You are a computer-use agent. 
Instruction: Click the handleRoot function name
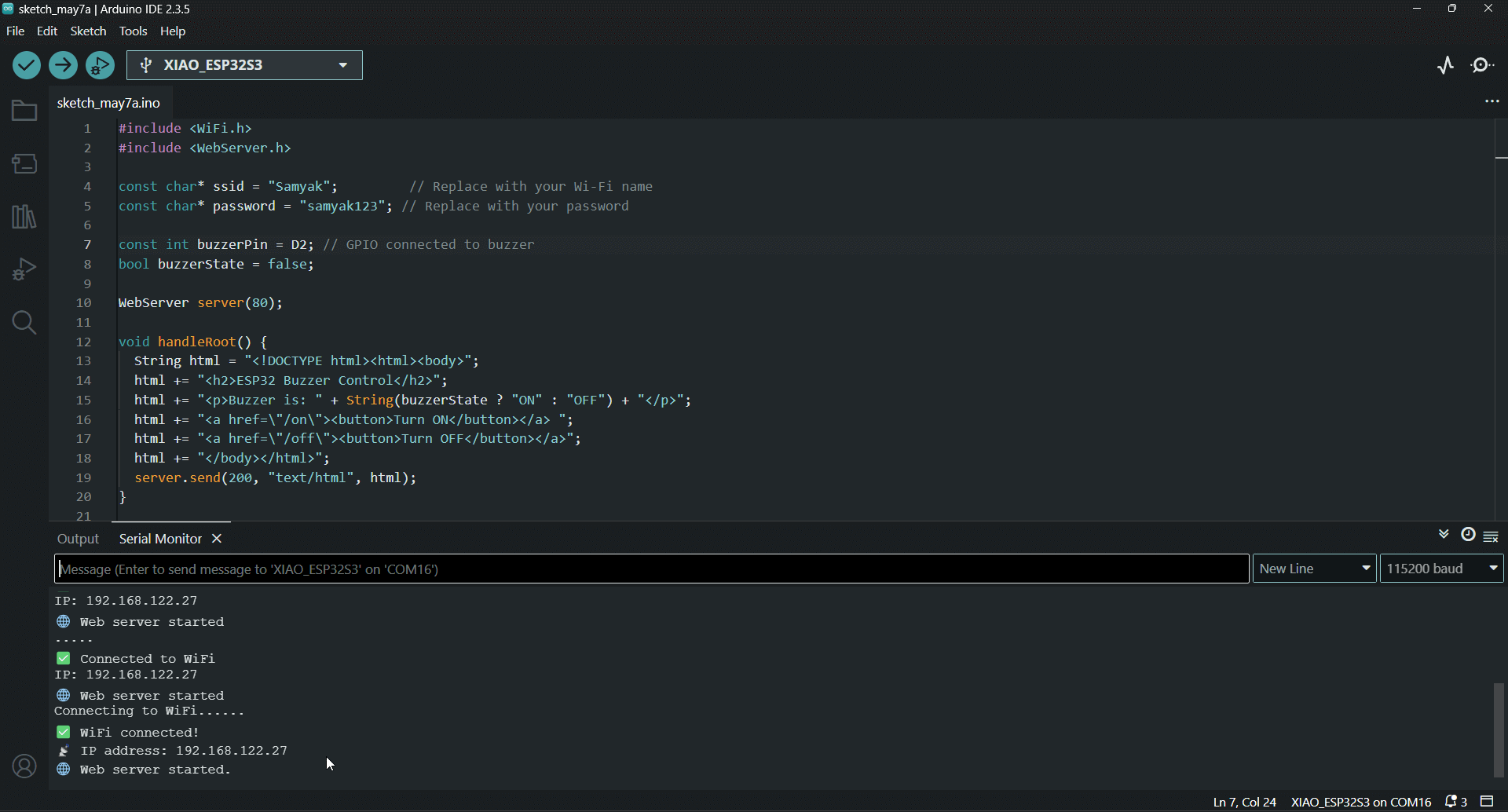197,342
